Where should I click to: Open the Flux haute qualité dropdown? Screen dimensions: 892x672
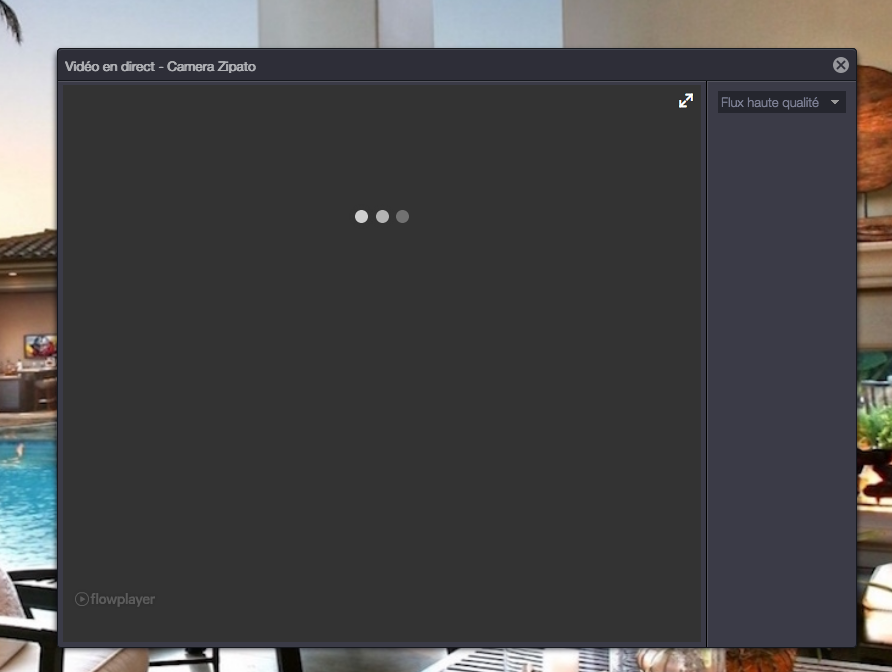[781, 102]
